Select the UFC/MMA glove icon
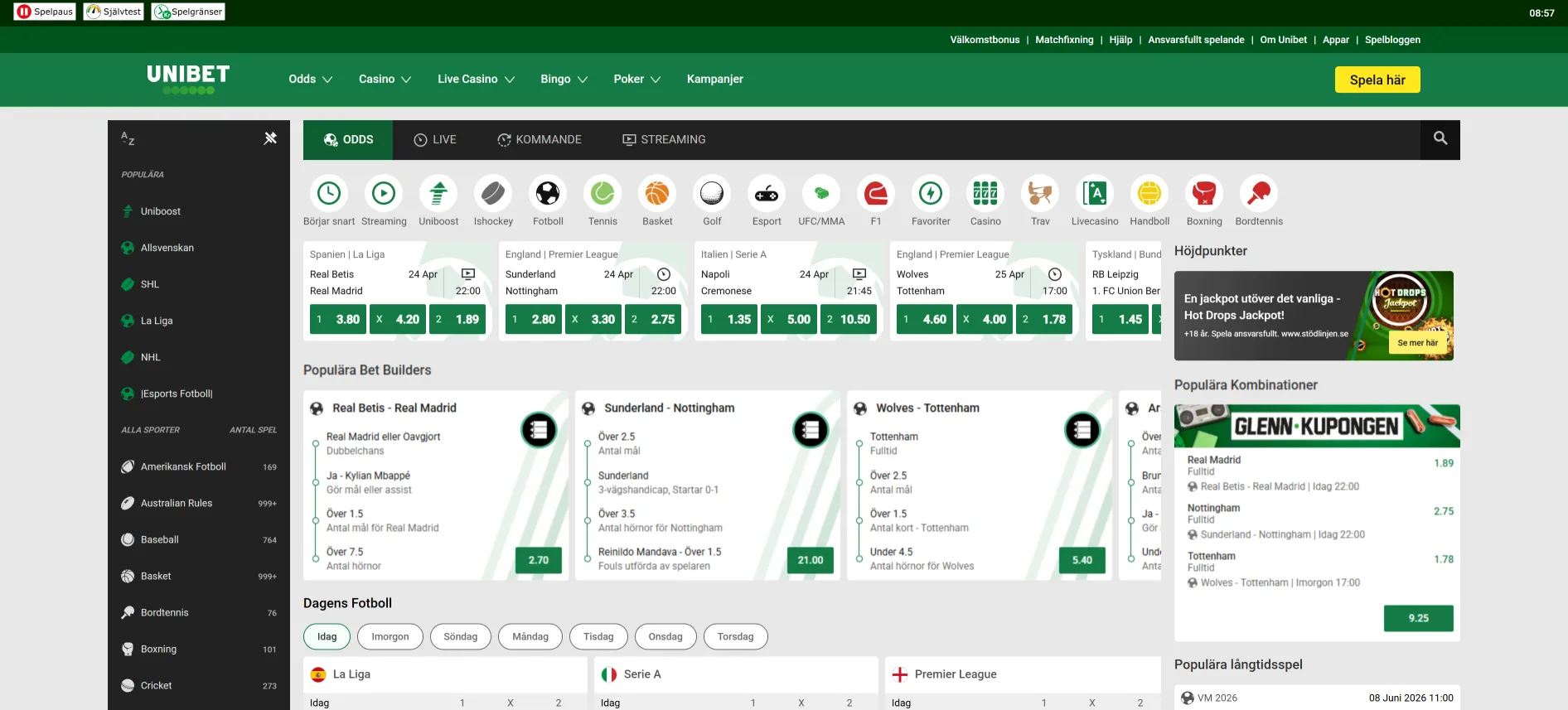 pyautogui.click(x=821, y=193)
